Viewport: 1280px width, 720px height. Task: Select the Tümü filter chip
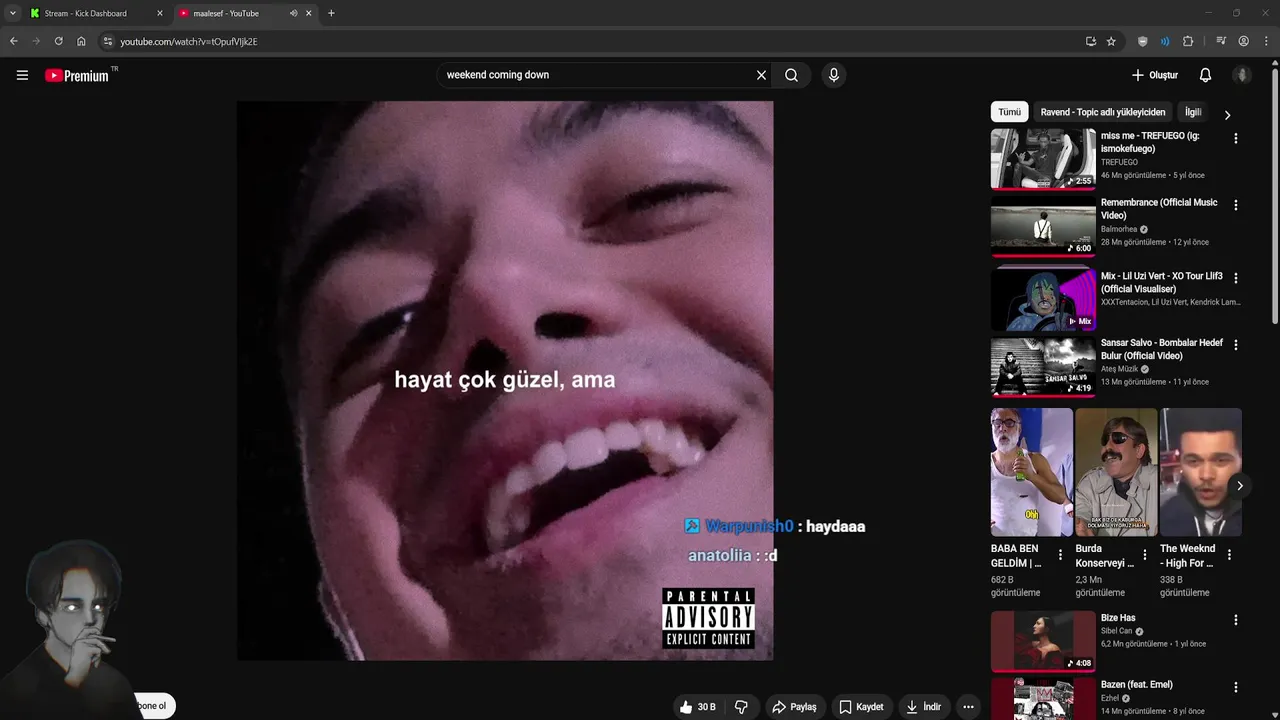1010,112
